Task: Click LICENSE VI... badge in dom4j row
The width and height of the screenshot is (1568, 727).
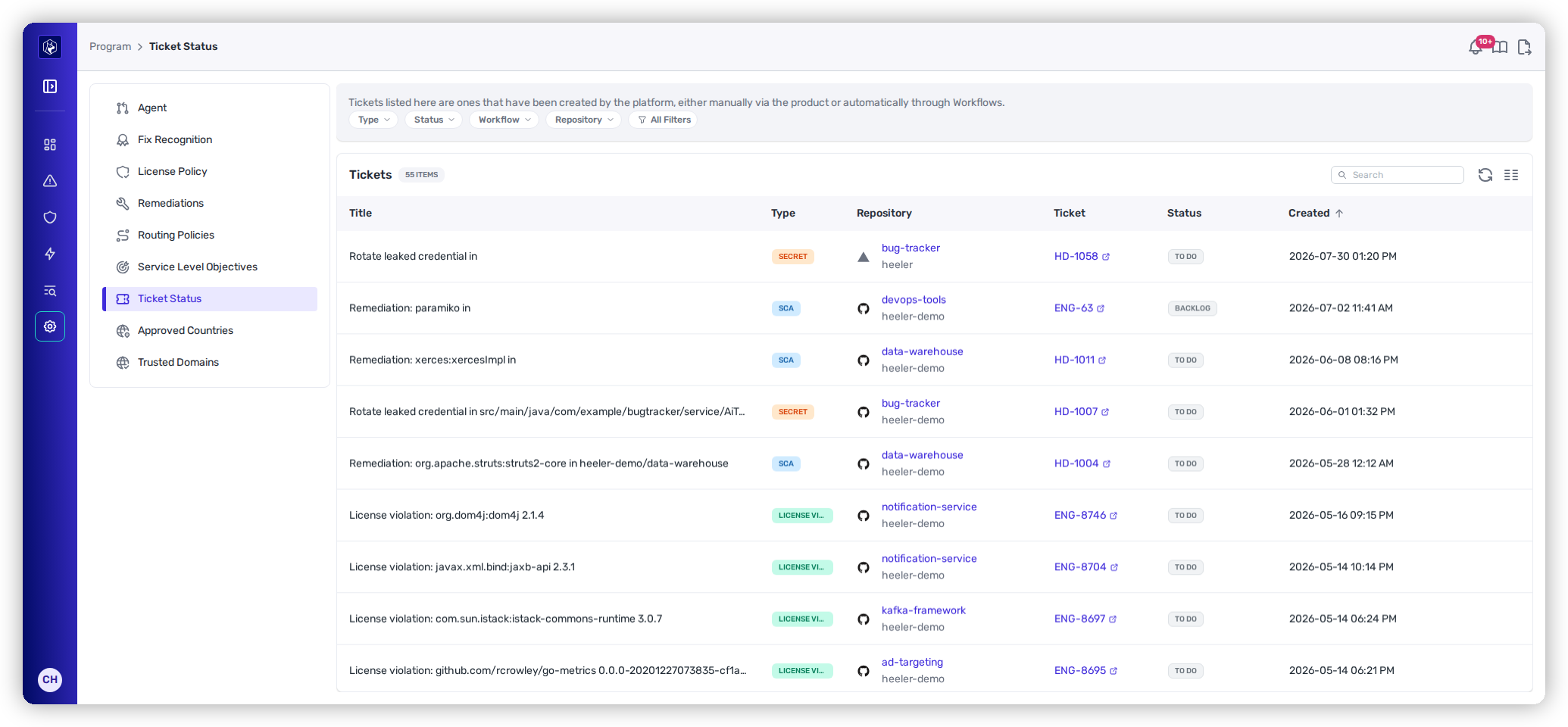Action: (x=801, y=516)
